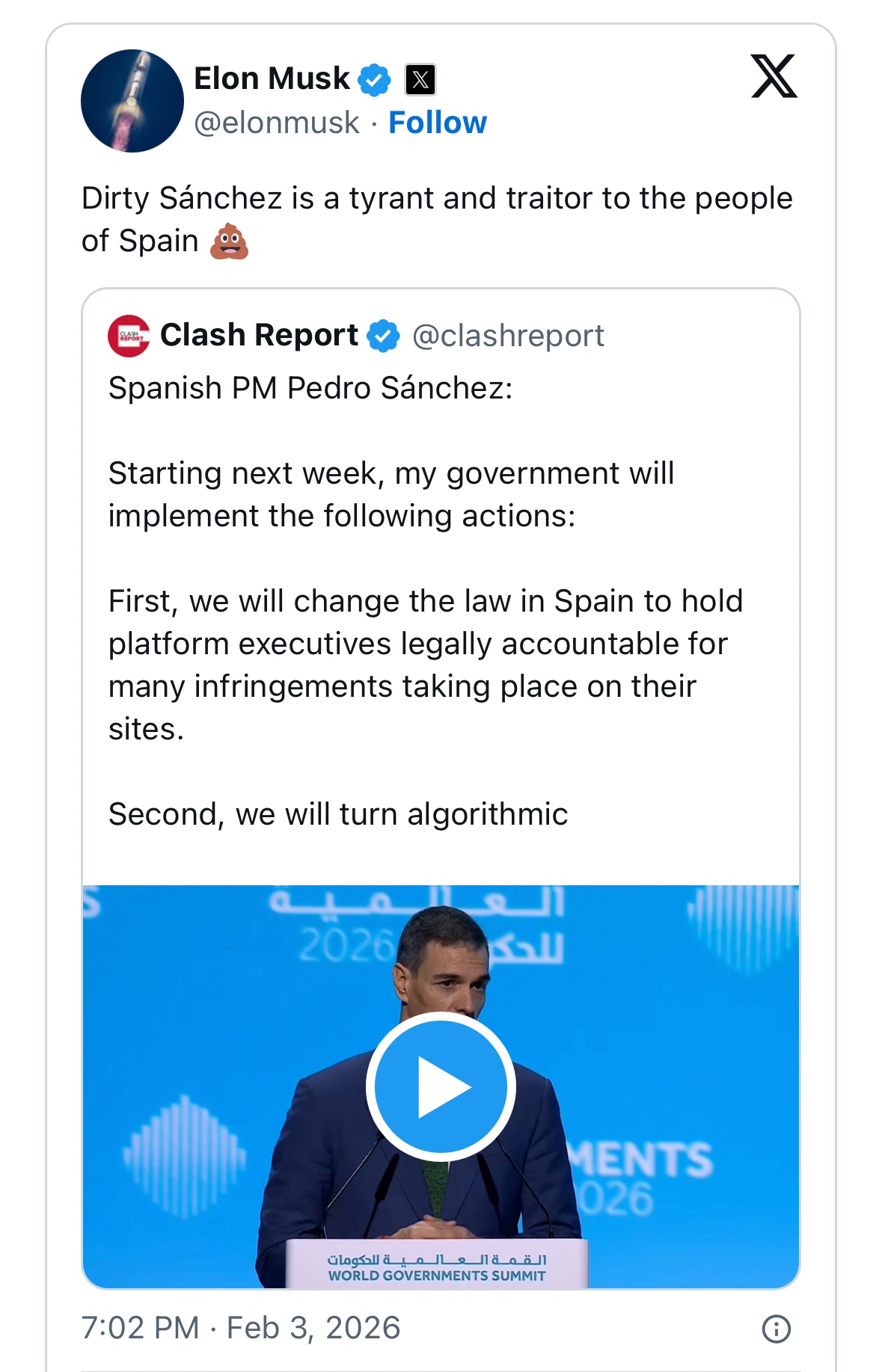This screenshot has width=882, height=1372.
Task: Click the World Governments Summit podium sign in video
Action: pyautogui.click(x=437, y=1268)
